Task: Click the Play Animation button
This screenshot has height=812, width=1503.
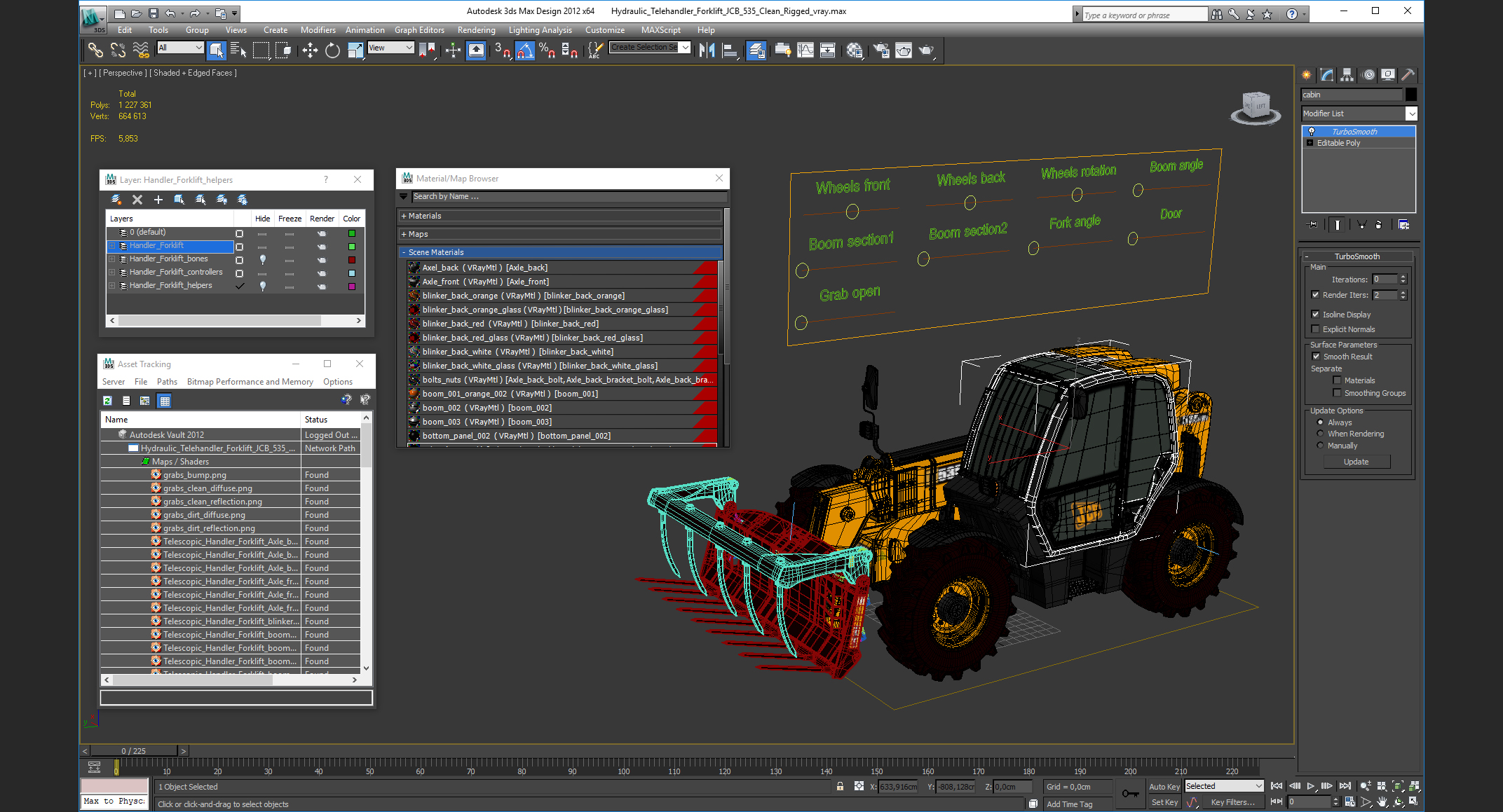Action: 1310,786
